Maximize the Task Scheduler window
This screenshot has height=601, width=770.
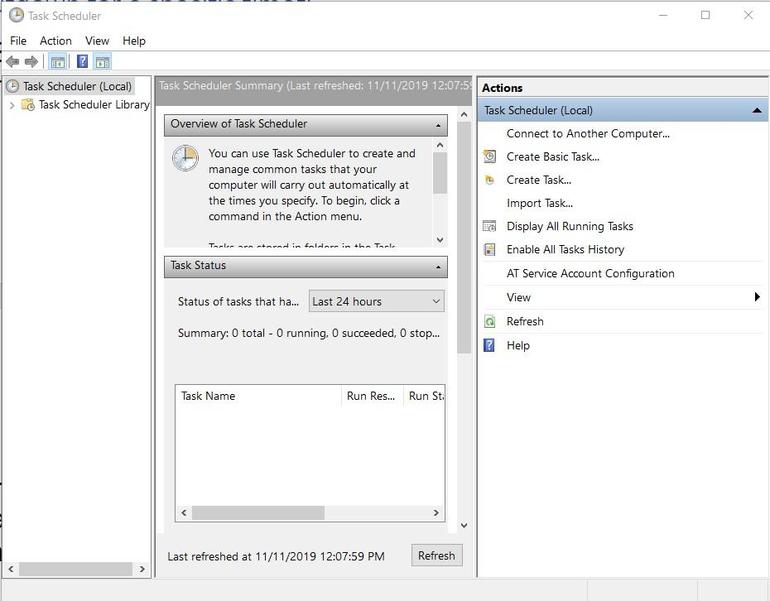point(705,15)
